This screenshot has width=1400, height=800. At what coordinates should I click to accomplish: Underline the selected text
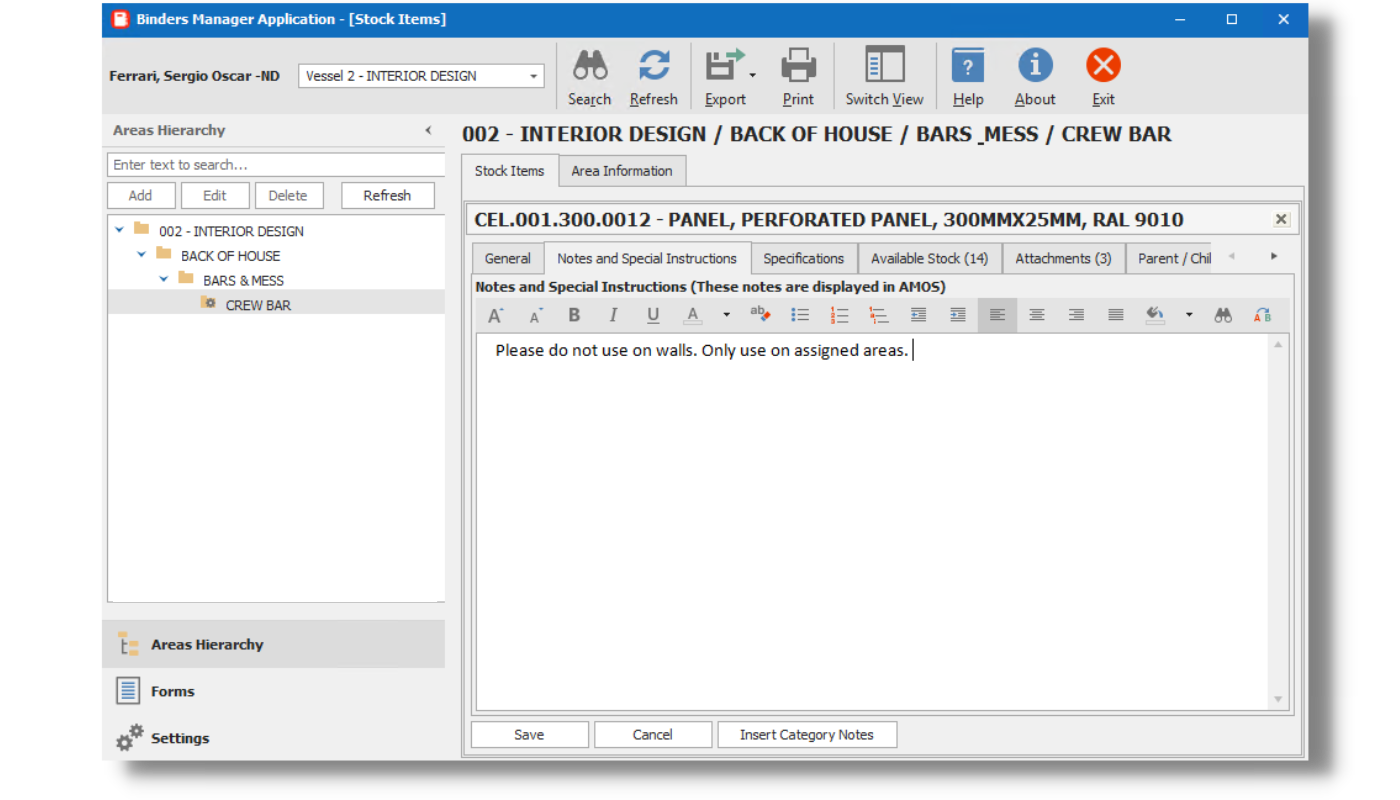click(x=652, y=314)
